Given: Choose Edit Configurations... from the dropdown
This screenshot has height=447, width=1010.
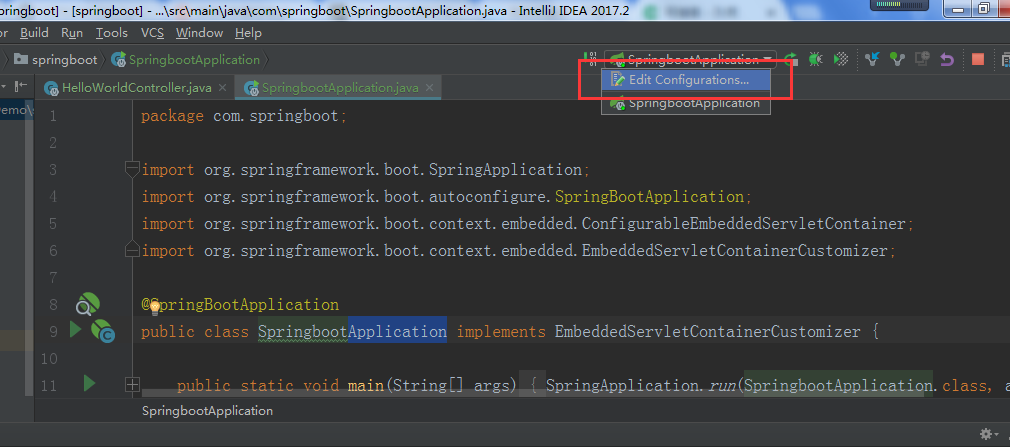Looking at the screenshot, I should 686,80.
